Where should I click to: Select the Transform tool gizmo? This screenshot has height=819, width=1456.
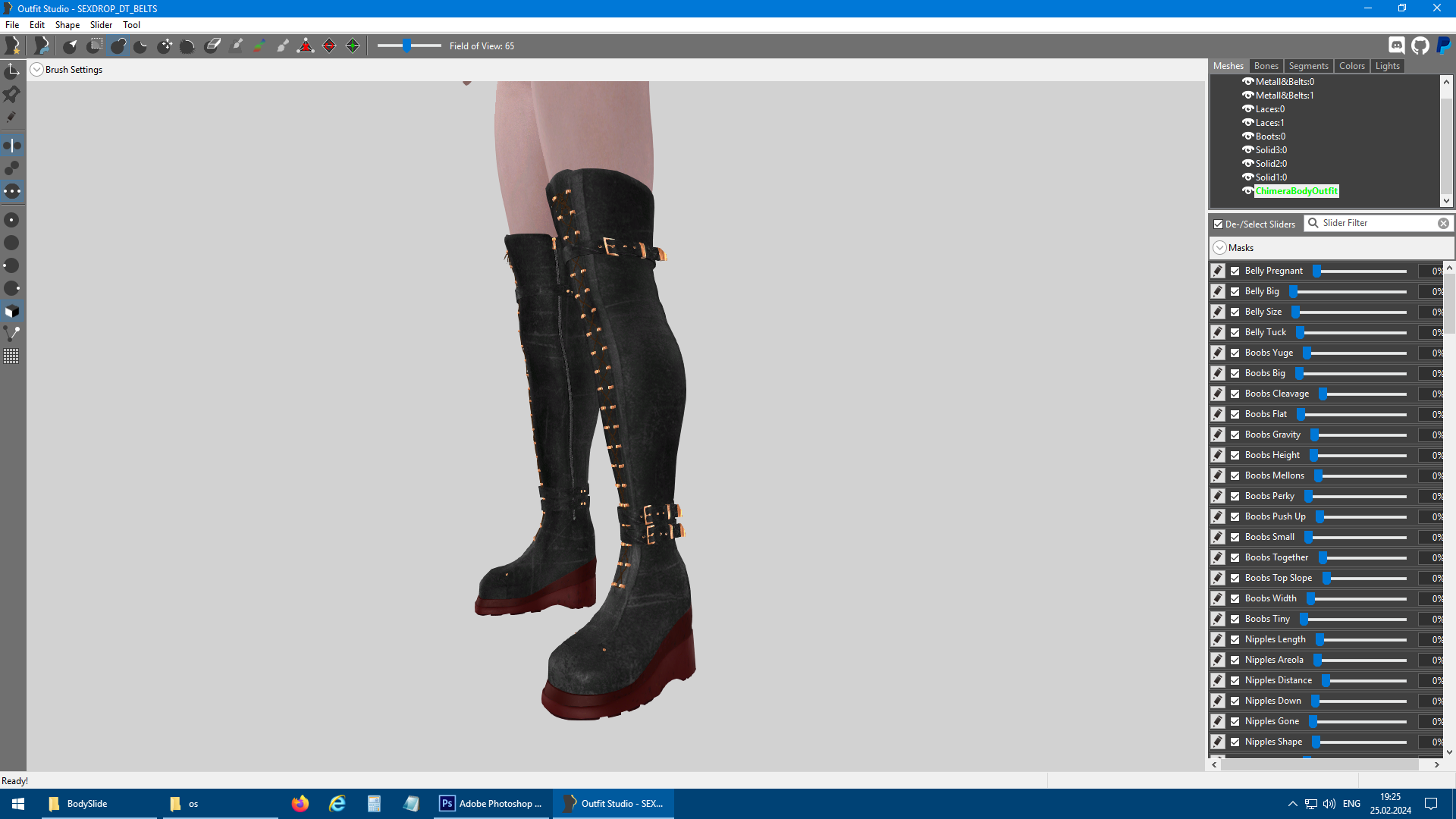point(12,71)
